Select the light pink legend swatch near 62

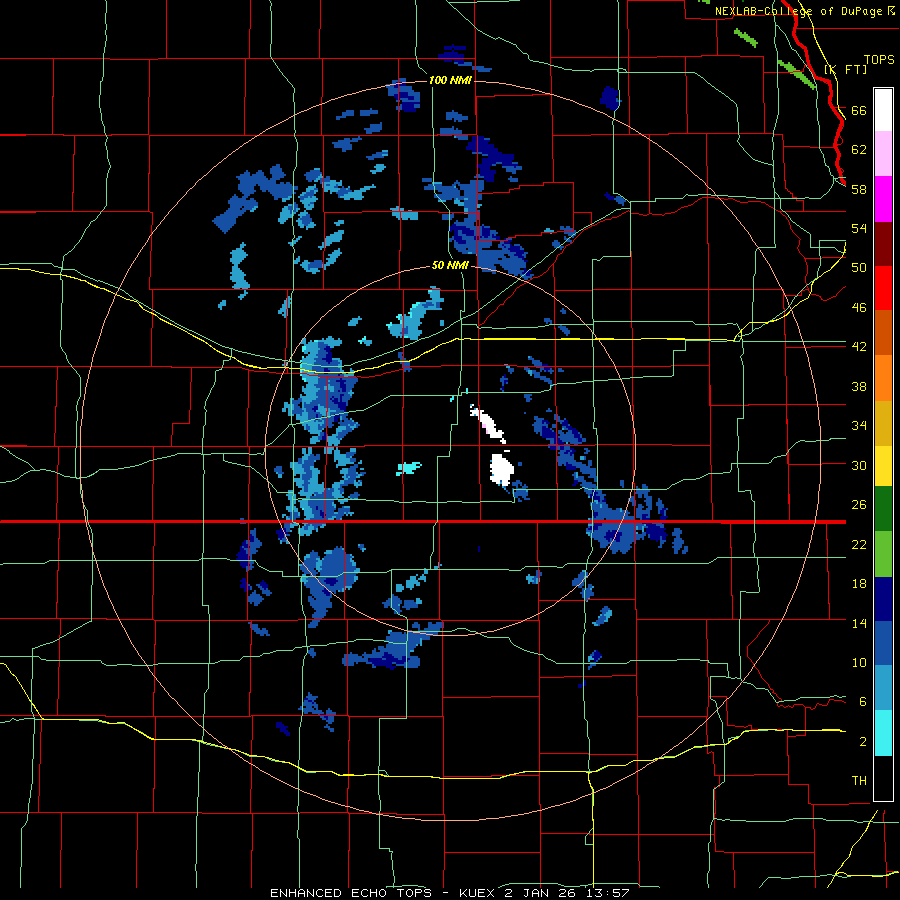[883, 154]
